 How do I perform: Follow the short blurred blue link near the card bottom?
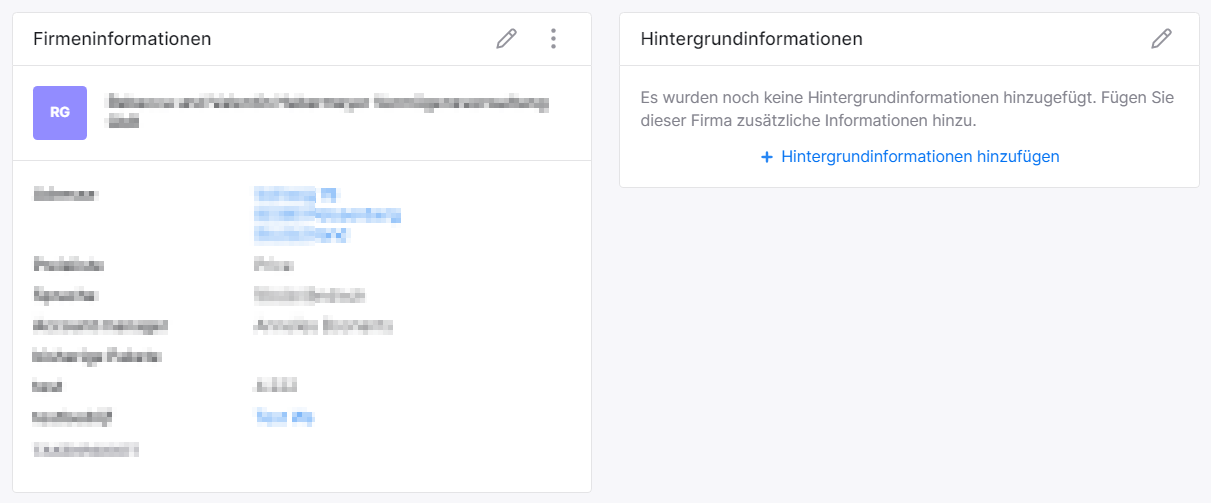click(285, 418)
